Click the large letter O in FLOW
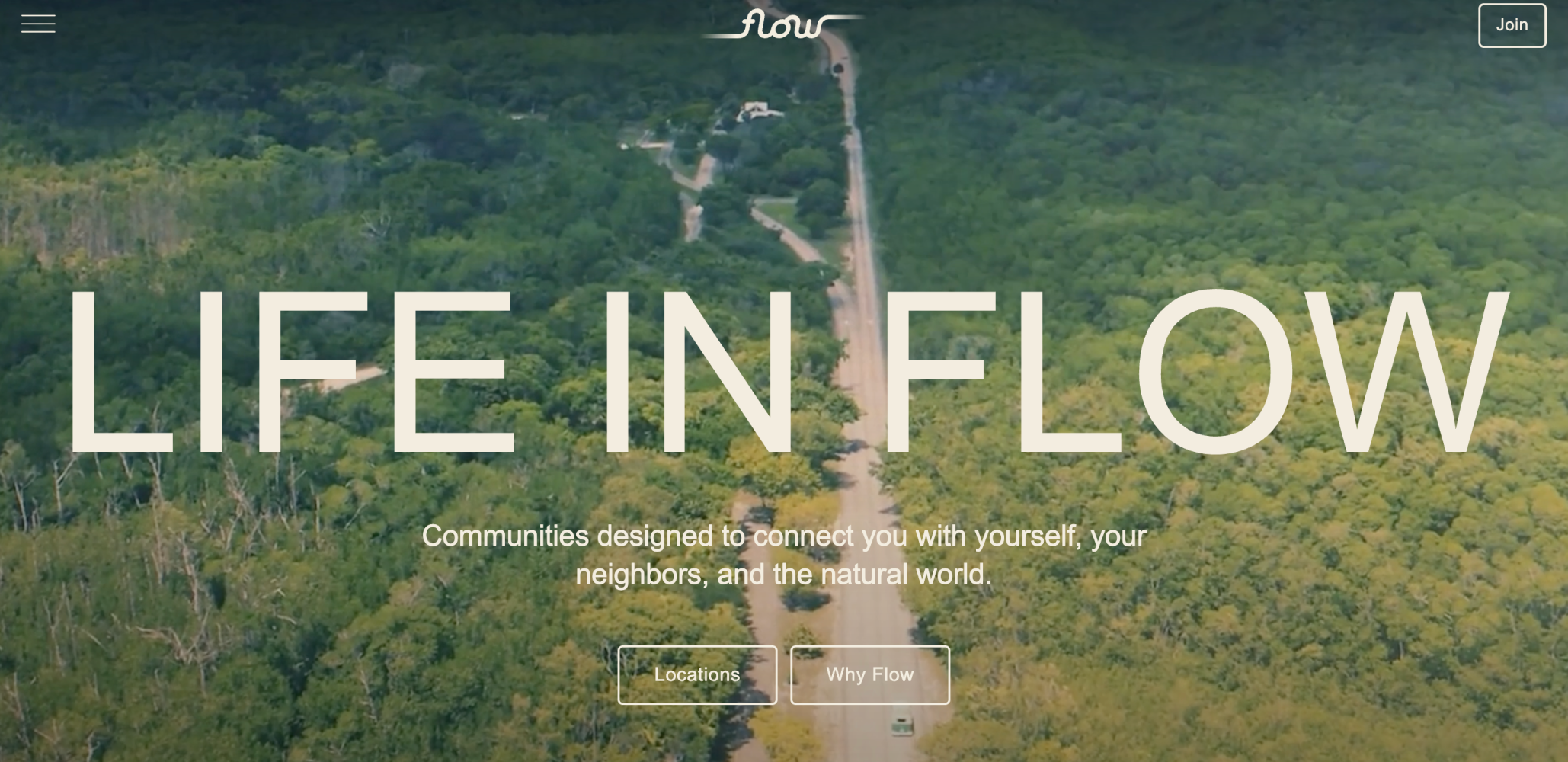Viewport: 1568px width, 762px height. [x=1214, y=371]
